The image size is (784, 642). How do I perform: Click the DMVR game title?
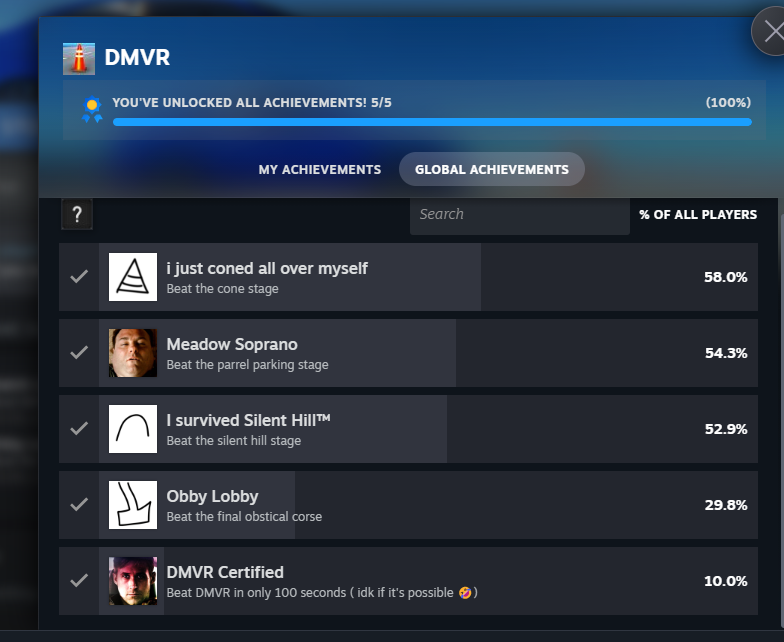coord(138,58)
